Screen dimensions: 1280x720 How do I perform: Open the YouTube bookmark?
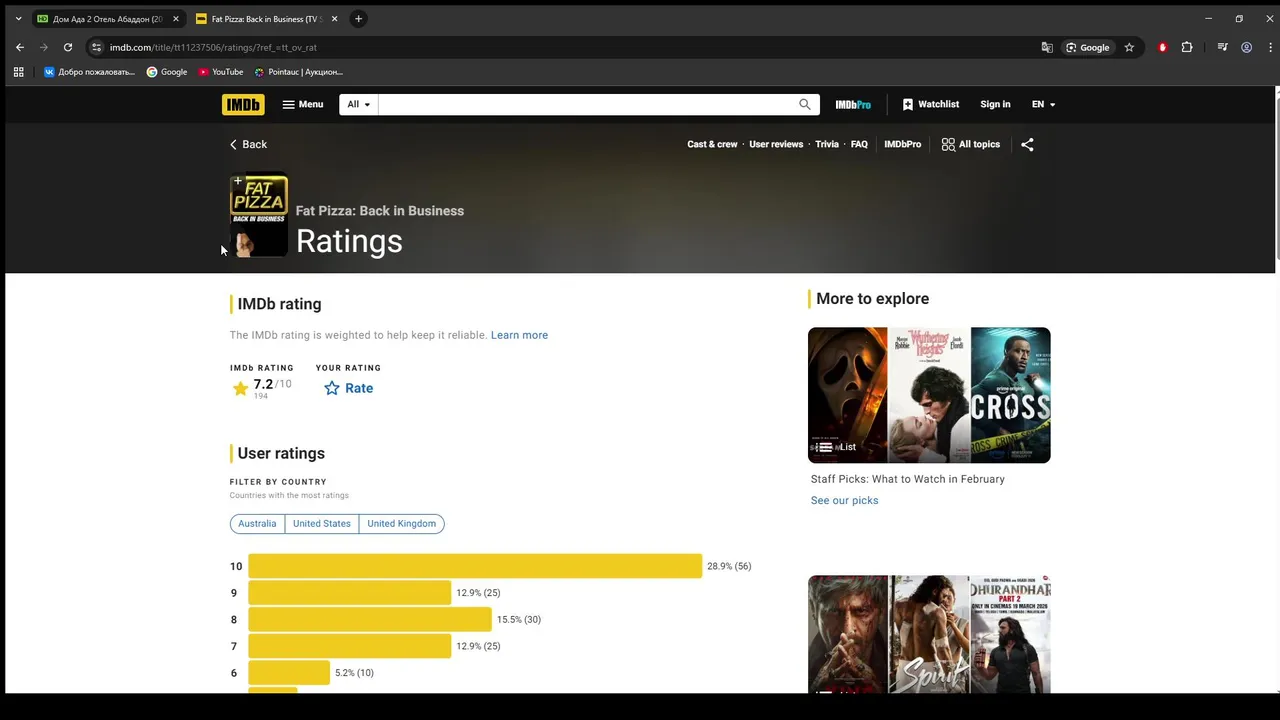pos(221,72)
